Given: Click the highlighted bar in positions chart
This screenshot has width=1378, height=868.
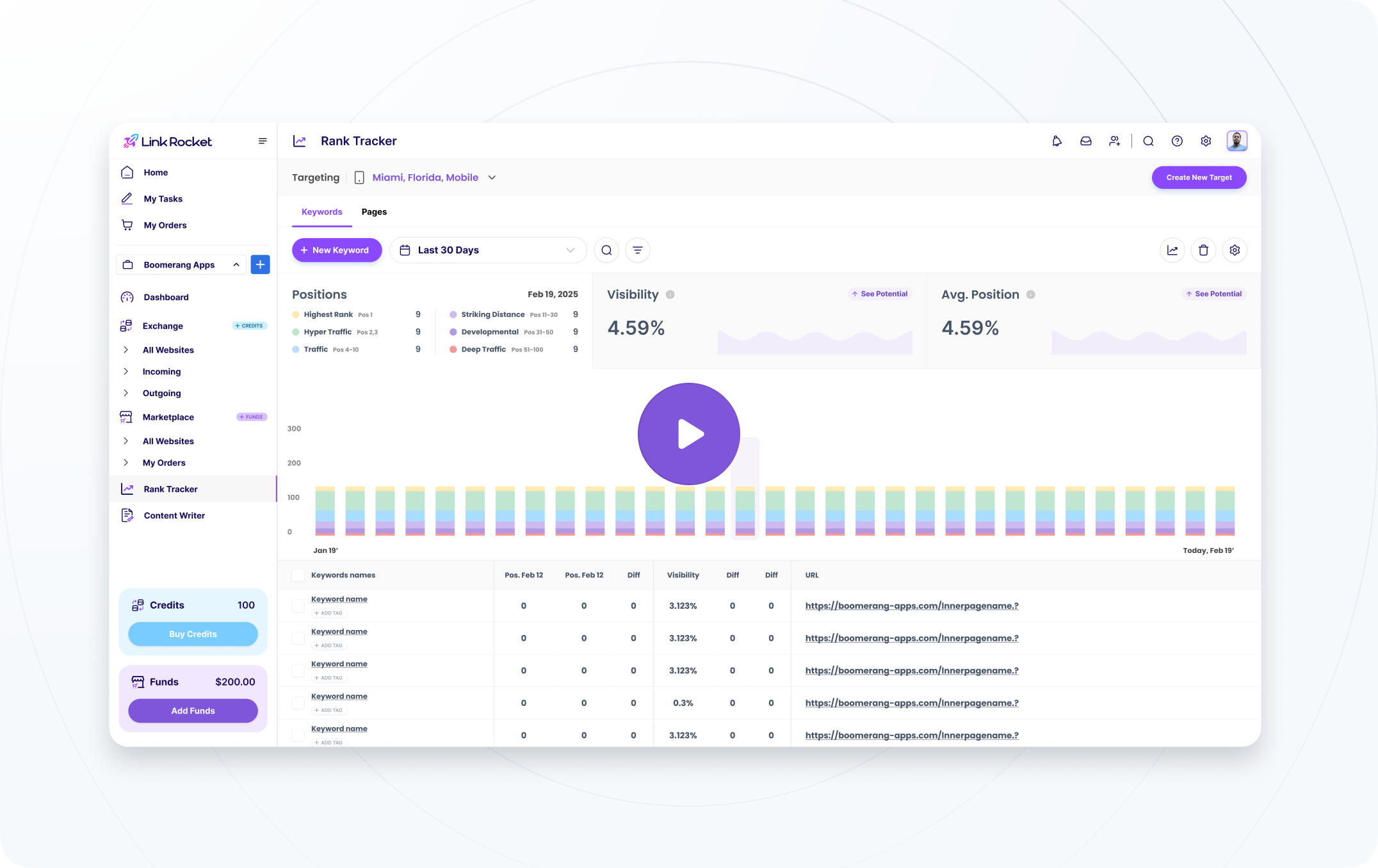Looking at the screenshot, I should click(x=745, y=511).
